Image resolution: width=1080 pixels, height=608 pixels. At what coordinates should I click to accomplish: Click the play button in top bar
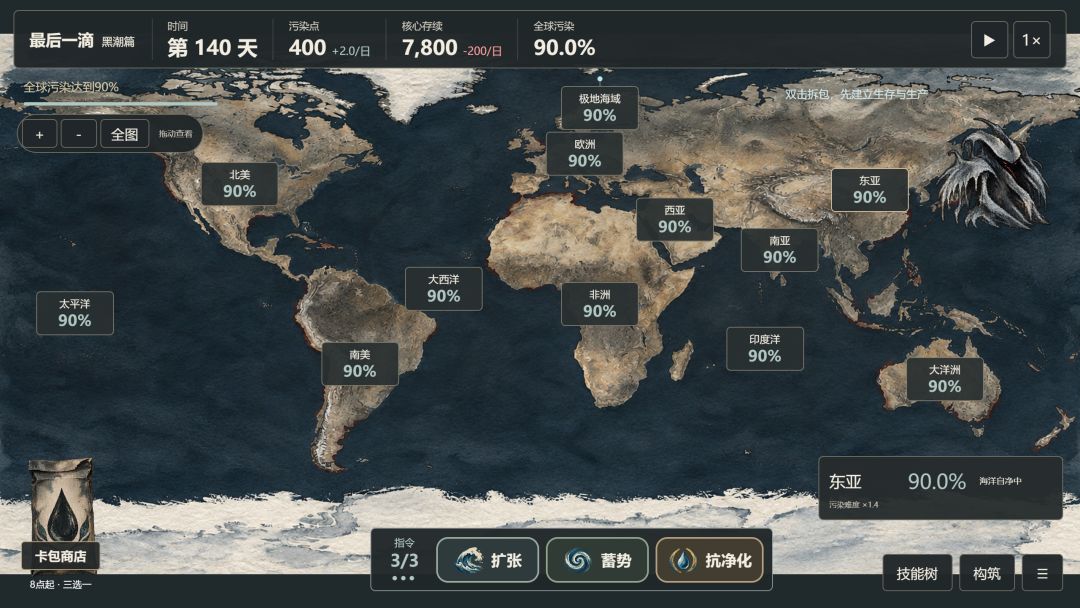tap(989, 40)
